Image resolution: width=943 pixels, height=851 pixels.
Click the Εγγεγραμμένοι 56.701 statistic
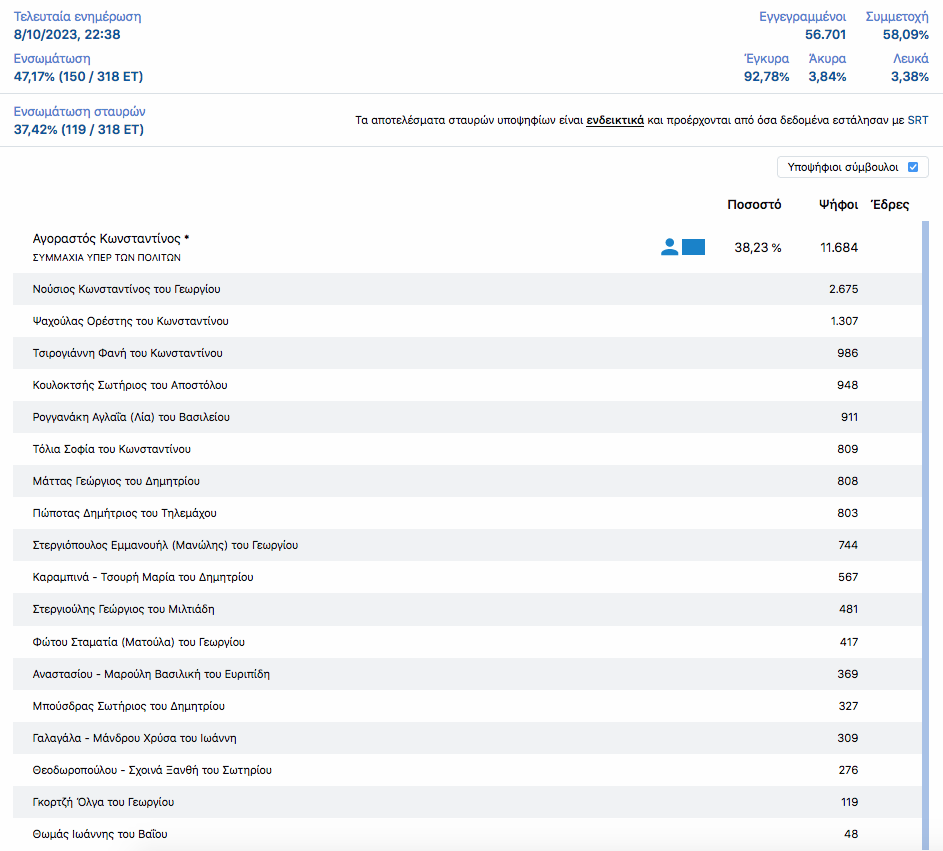click(x=803, y=26)
